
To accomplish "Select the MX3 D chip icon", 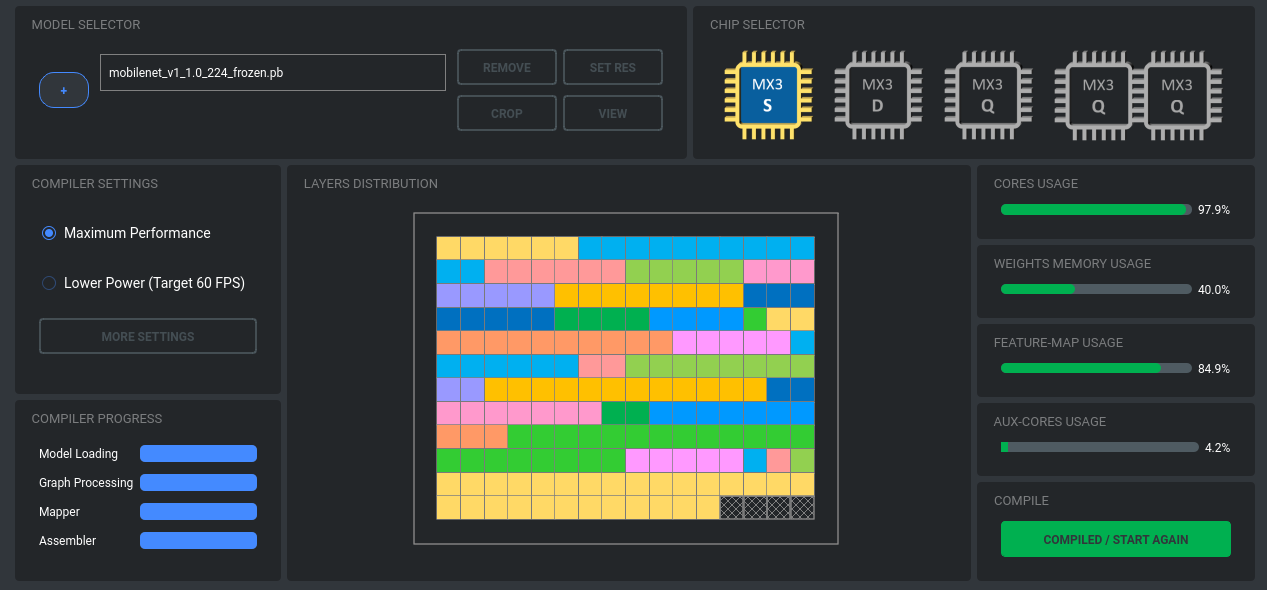I will point(877,95).
